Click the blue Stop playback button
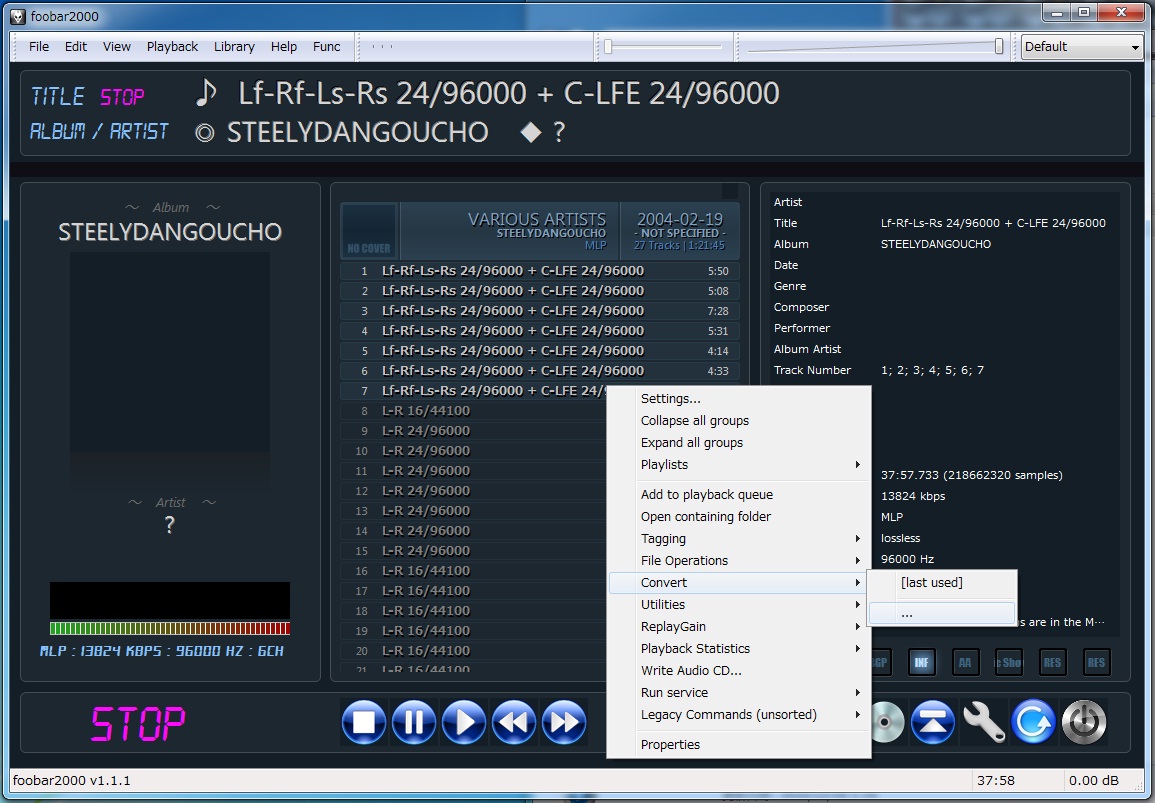 point(364,722)
